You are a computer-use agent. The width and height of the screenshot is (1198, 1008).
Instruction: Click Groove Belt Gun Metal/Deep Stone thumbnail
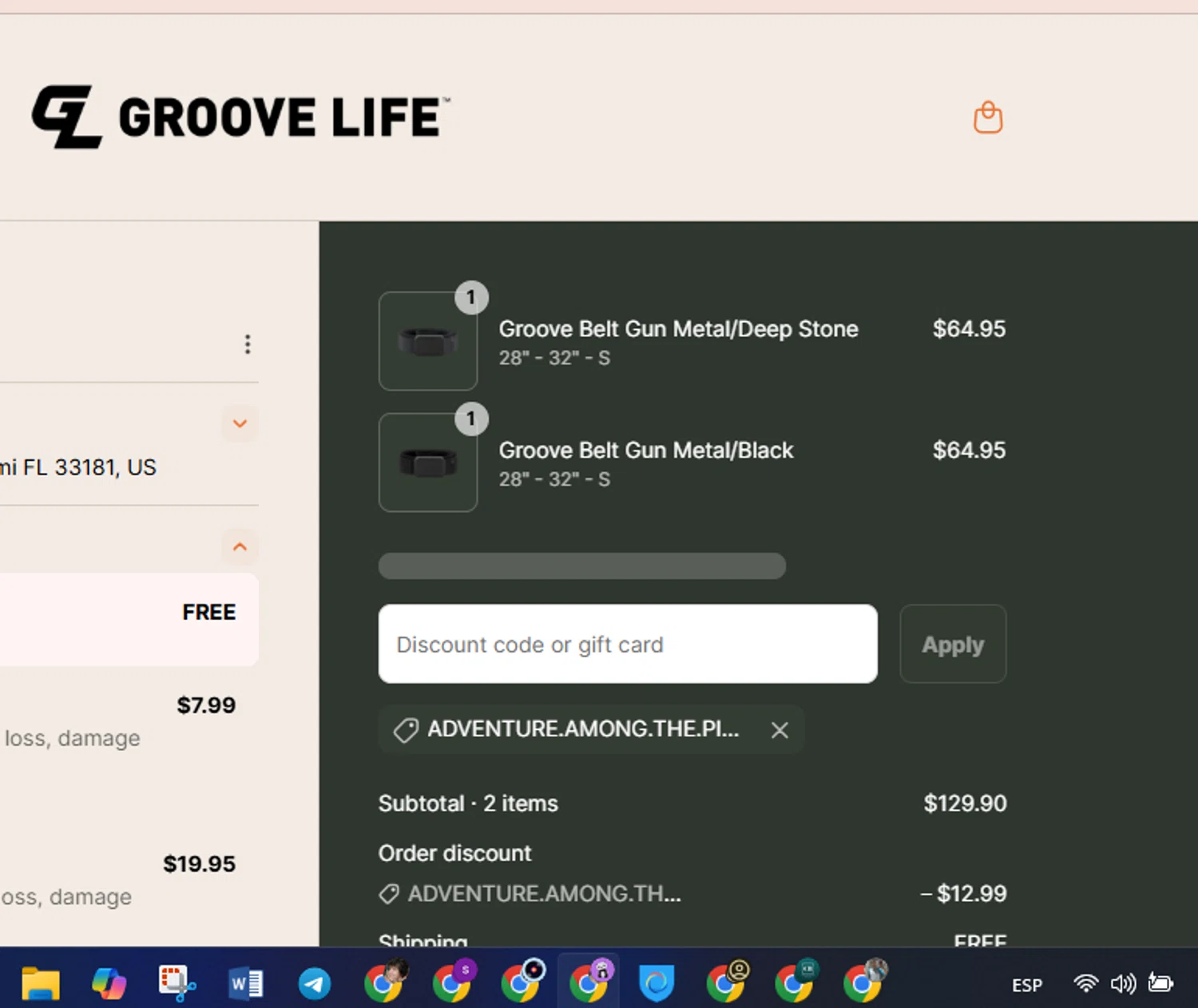(428, 341)
